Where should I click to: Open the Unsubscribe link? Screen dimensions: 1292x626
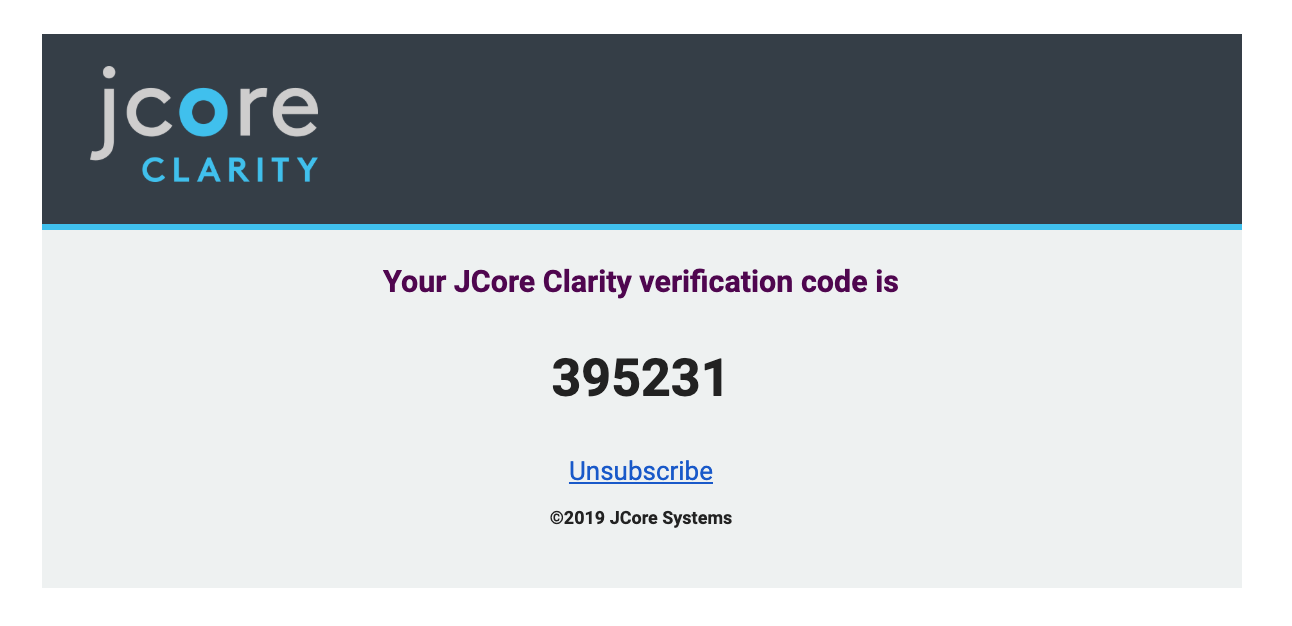(x=641, y=471)
